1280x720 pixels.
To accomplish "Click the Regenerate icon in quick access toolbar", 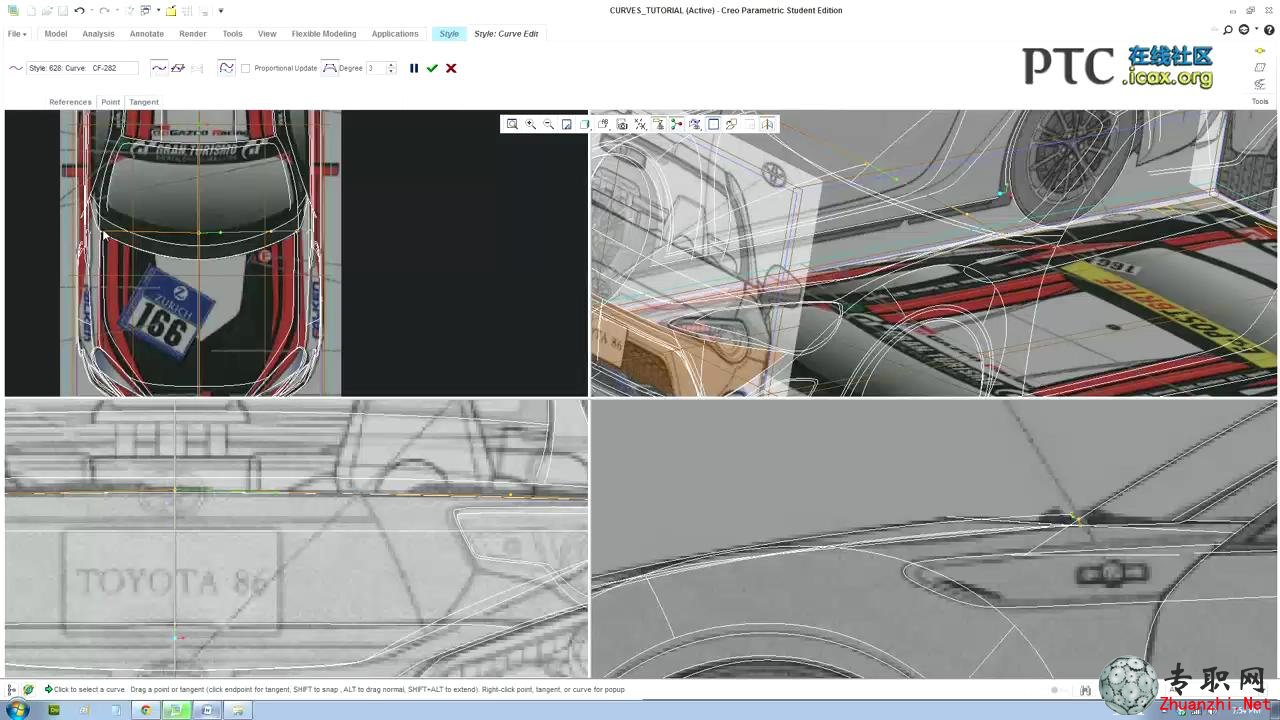I will pyautogui.click(x=131, y=11).
